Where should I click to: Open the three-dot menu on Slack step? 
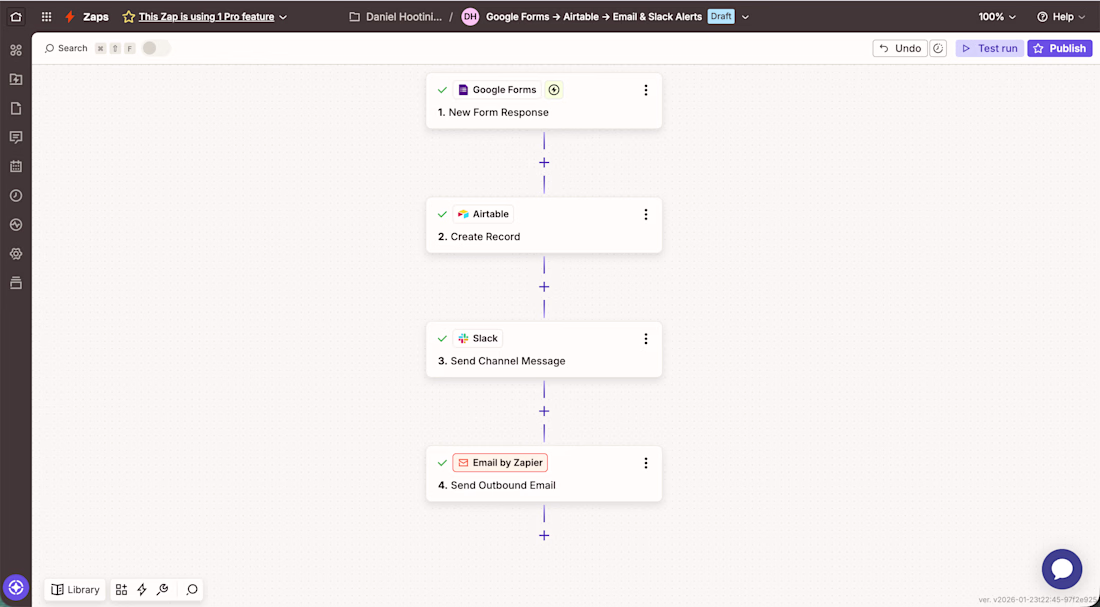pyautogui.click(x=646, y=339)
